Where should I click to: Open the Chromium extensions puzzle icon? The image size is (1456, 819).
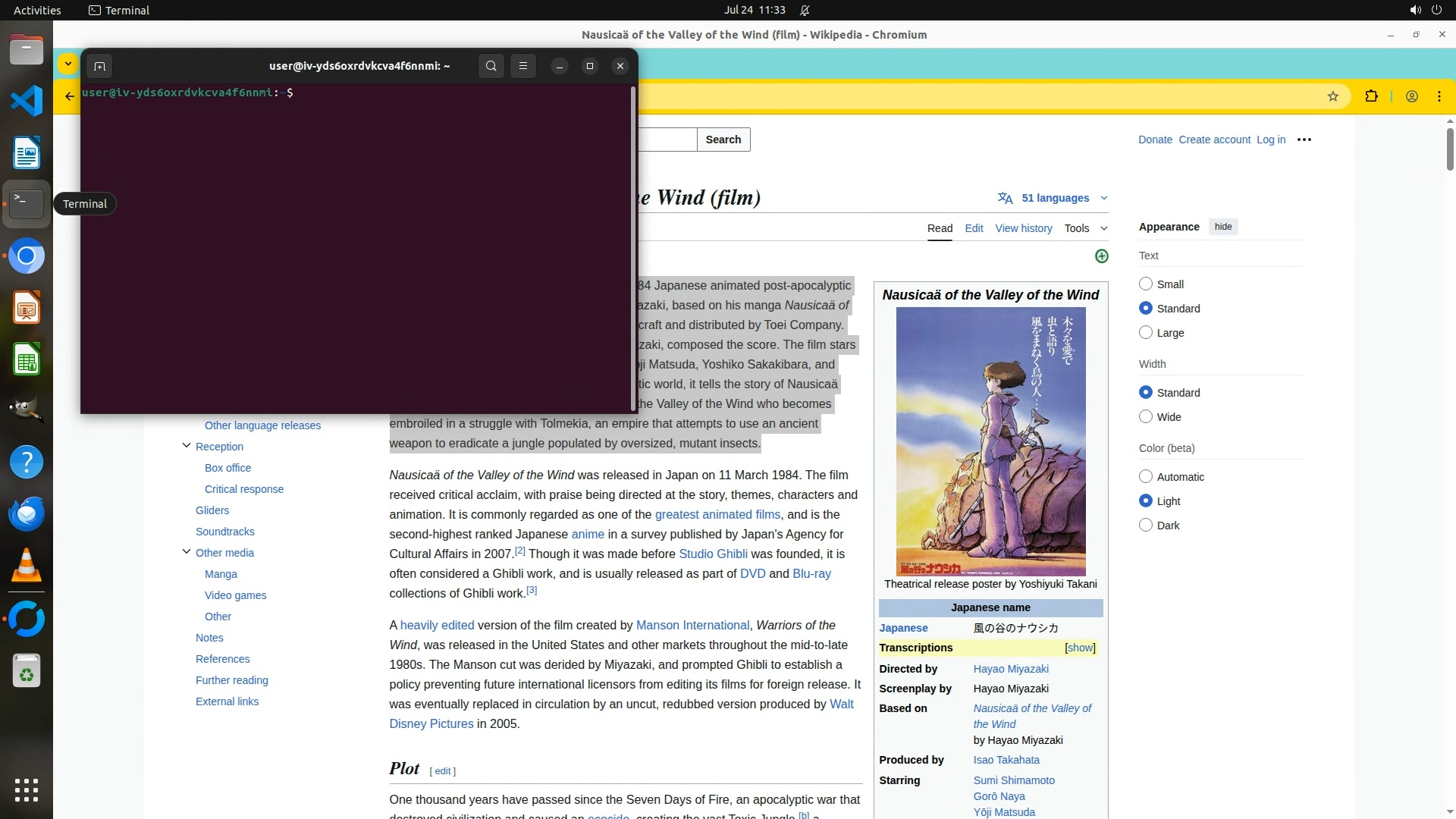coord(1371,96)
